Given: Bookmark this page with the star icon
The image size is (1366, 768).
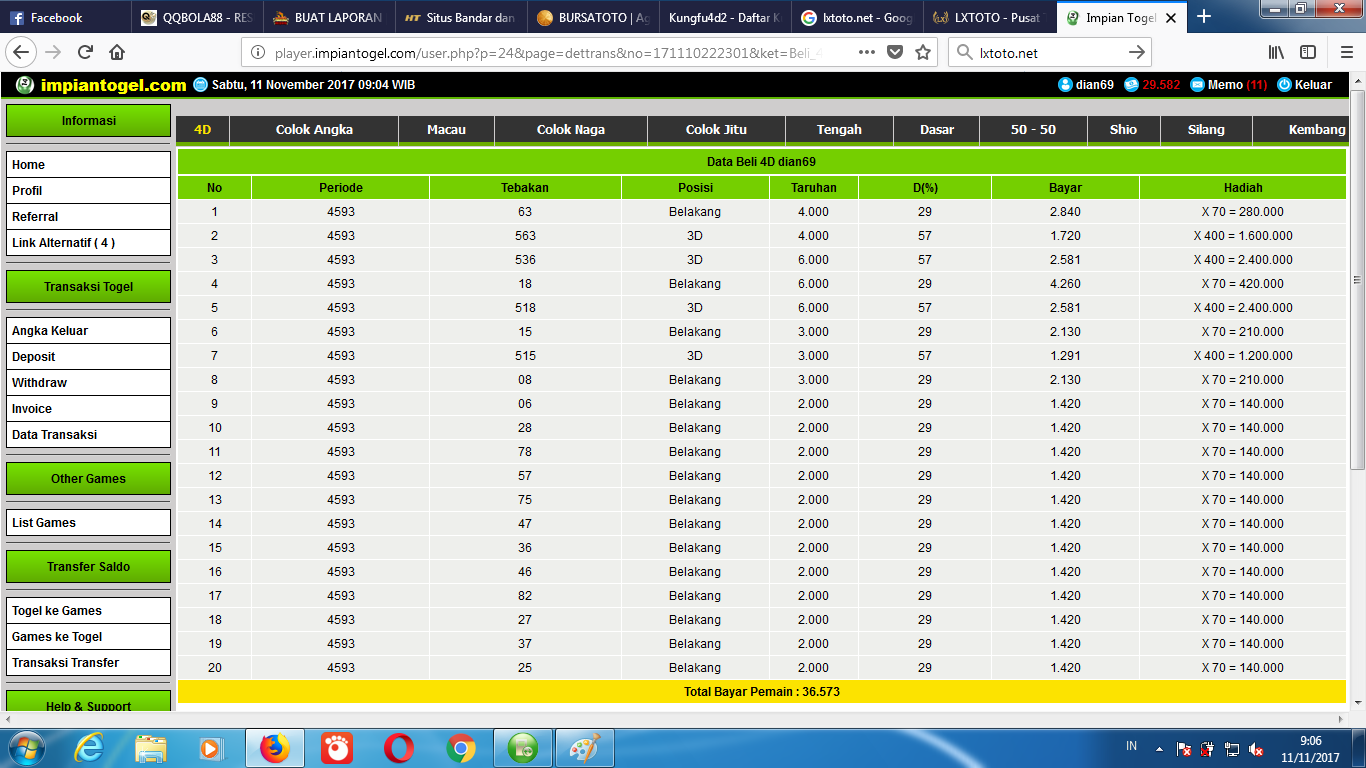Looking at the screenshot, I should [x=923, y=52].
